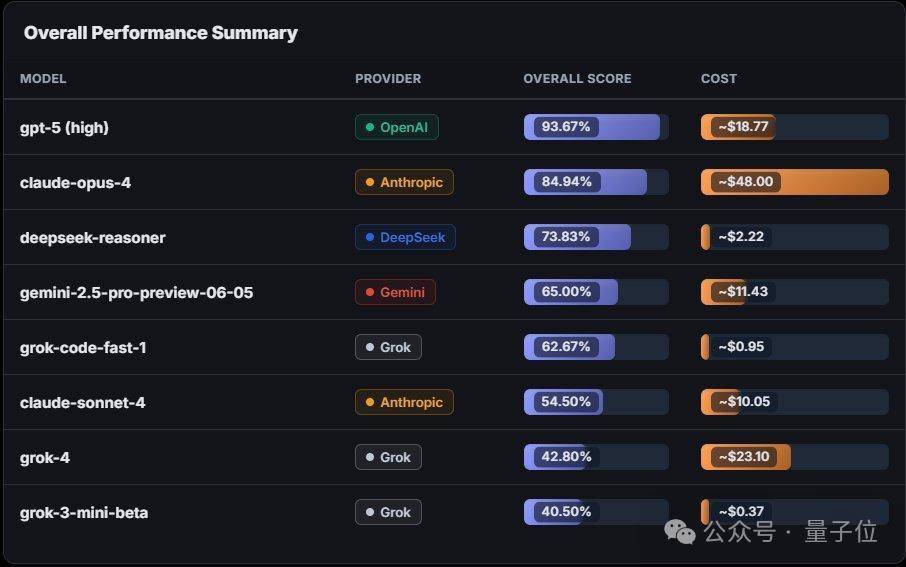This screenshot has height=567, width=906.
Task: Click the COST column header
Action: pos(718,79)
